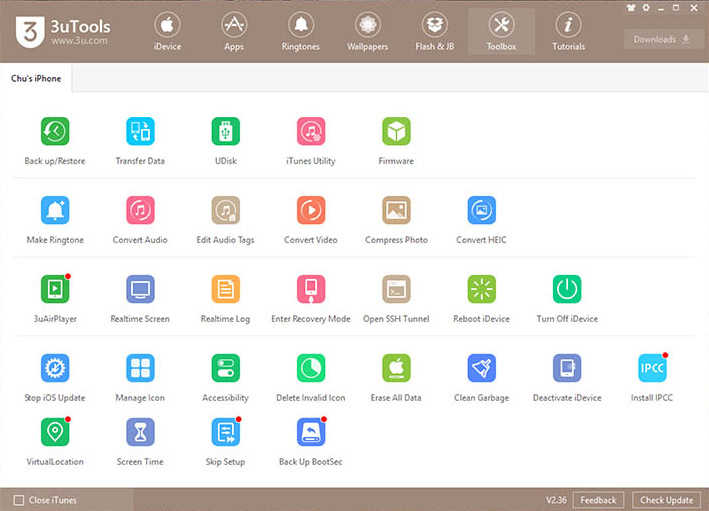The height and width of the screenshot is (511, 709).
Task: Open the Tutorials section
Action: coord(568,32)
